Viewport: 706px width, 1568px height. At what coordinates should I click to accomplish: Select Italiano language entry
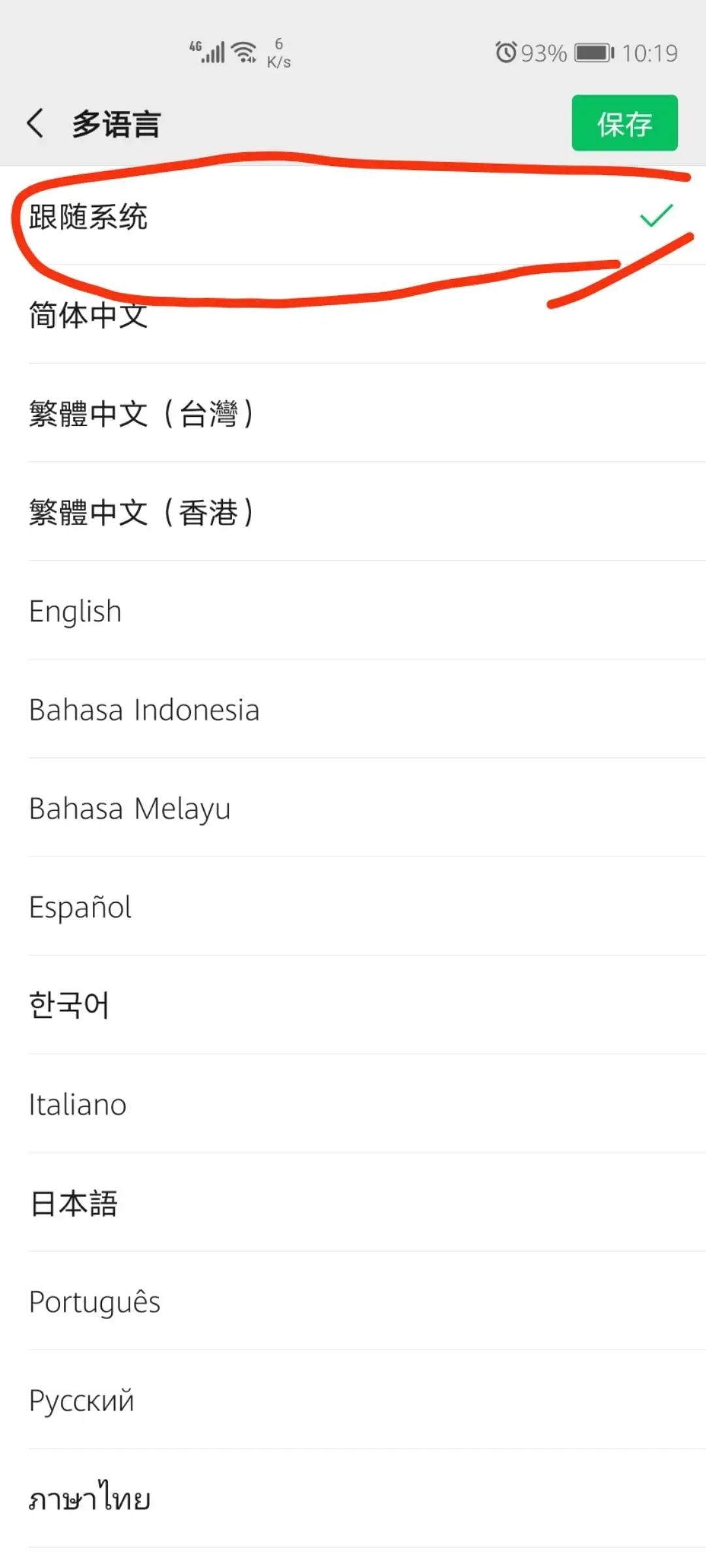point(353,1104)
